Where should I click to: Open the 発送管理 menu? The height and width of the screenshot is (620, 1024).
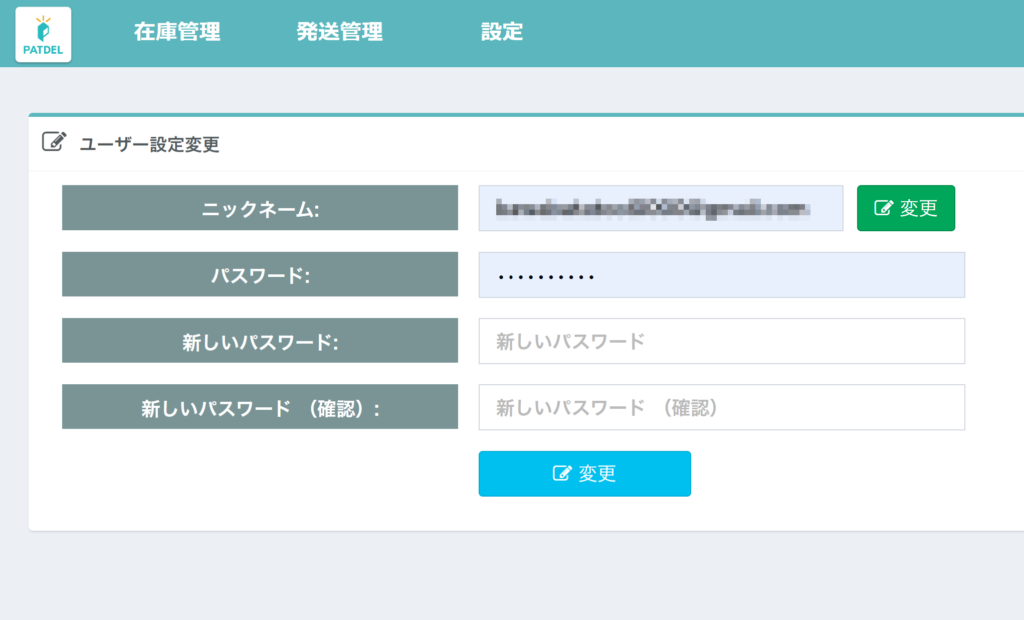[x=340, y=32]
